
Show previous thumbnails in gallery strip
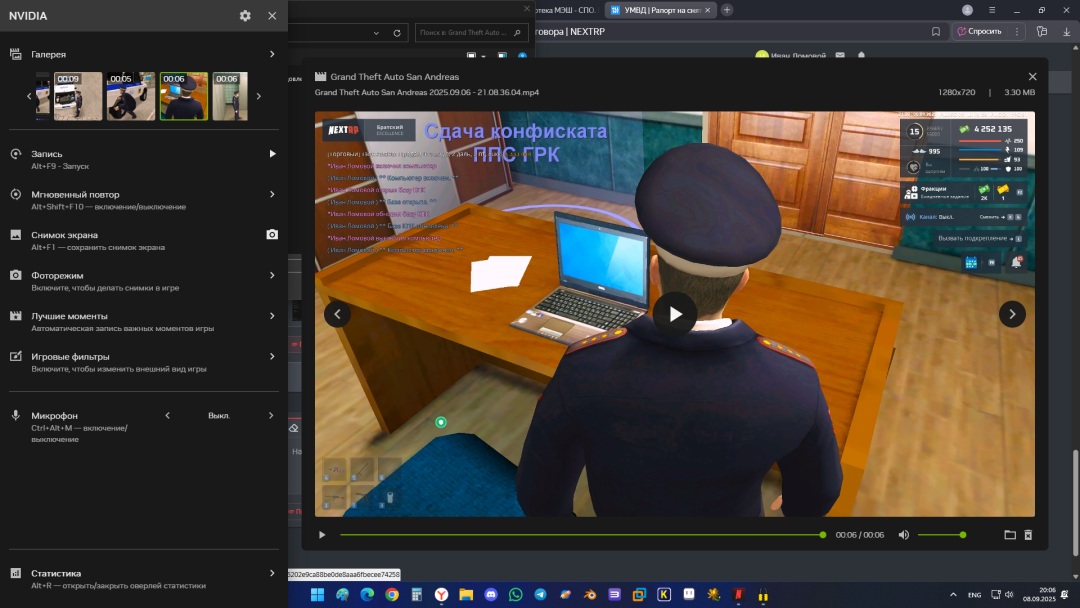[x=29, y=96]
